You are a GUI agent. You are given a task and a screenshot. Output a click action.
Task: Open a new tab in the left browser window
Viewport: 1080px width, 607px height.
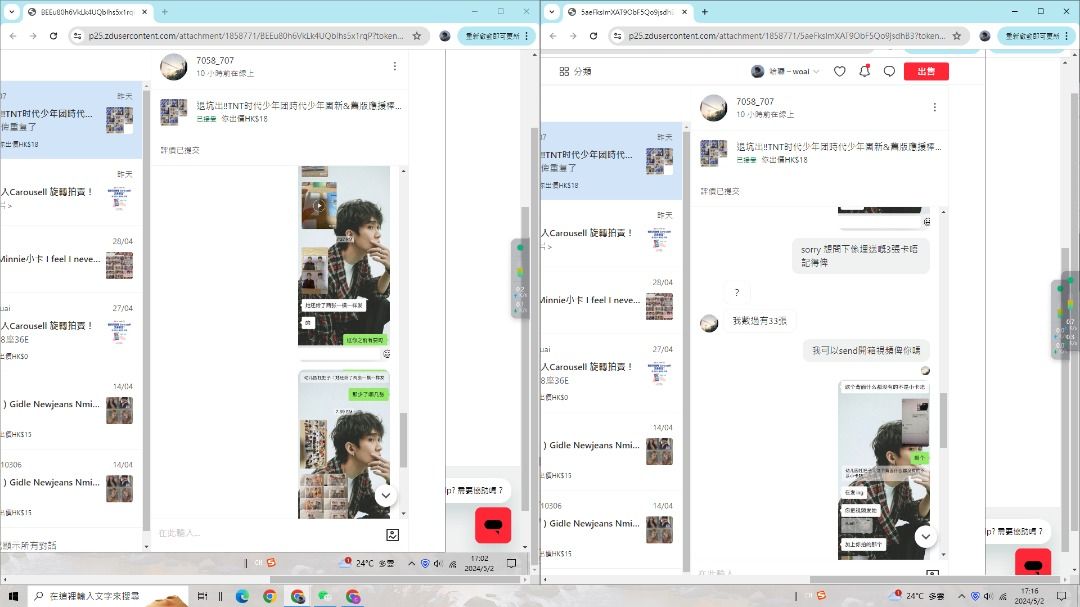pyautogui.click(x=165, y=12)
